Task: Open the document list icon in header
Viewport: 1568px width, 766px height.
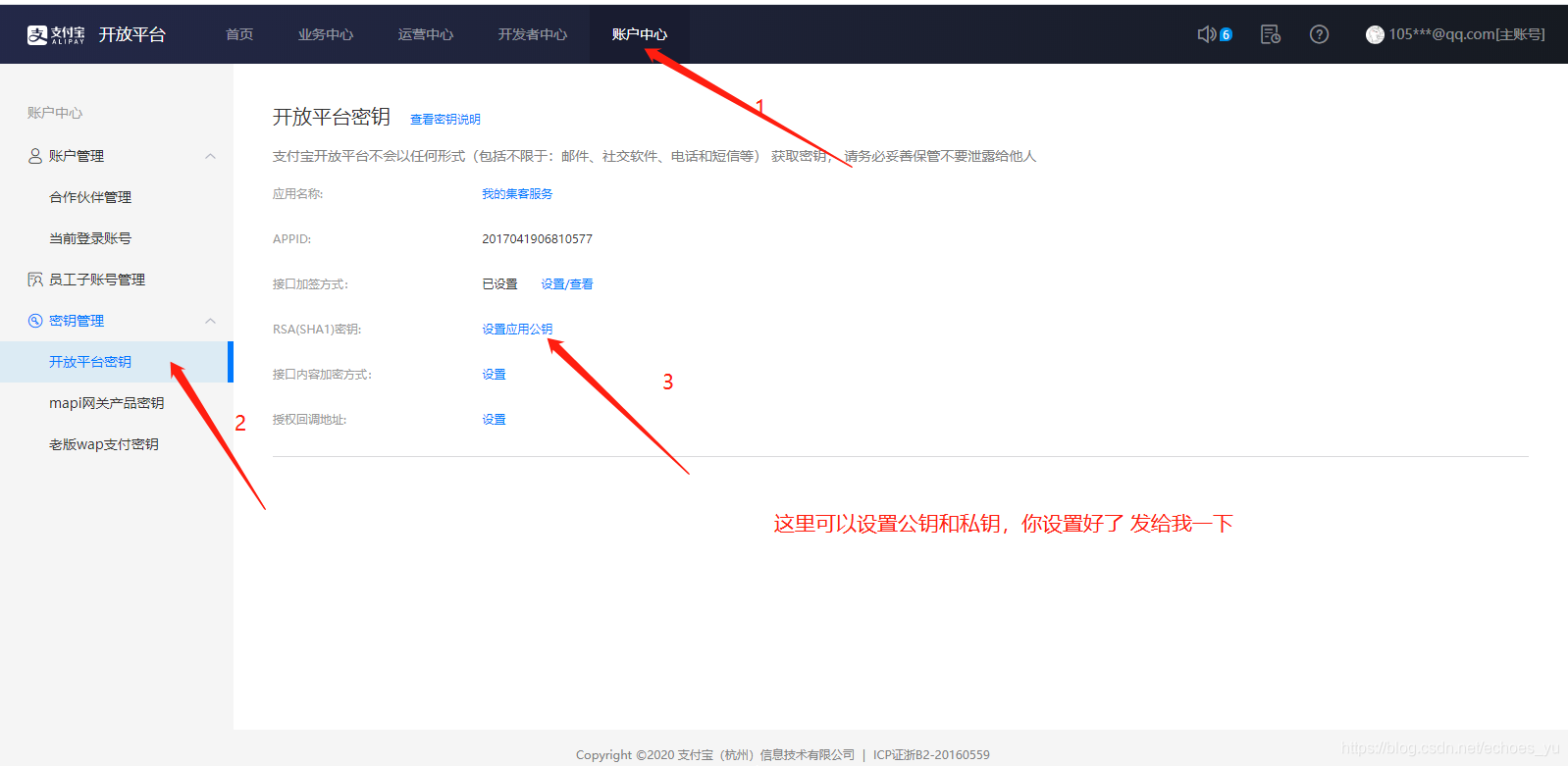Action: pyautogui.click(x=1271, y=34)
